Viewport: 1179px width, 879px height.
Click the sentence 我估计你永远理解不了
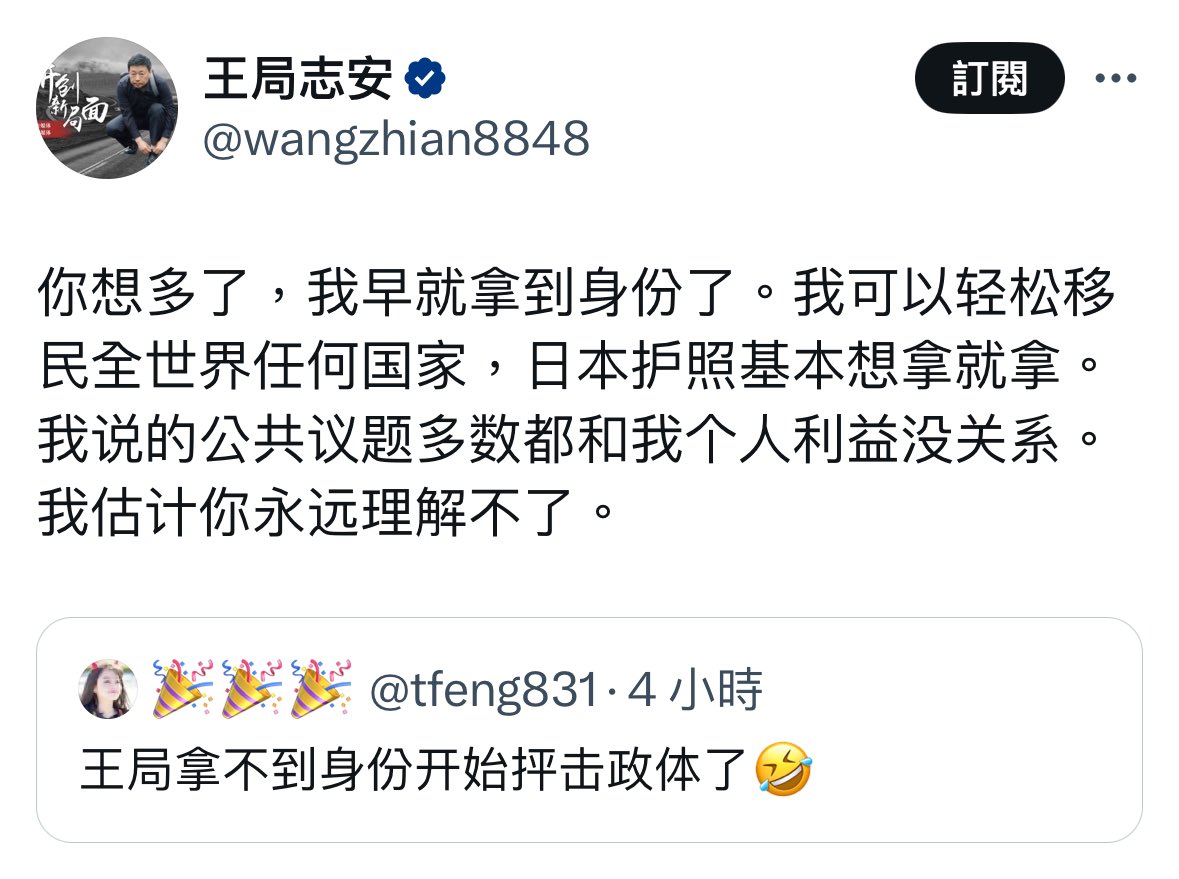pyautogui.click(x=305, y=513)
